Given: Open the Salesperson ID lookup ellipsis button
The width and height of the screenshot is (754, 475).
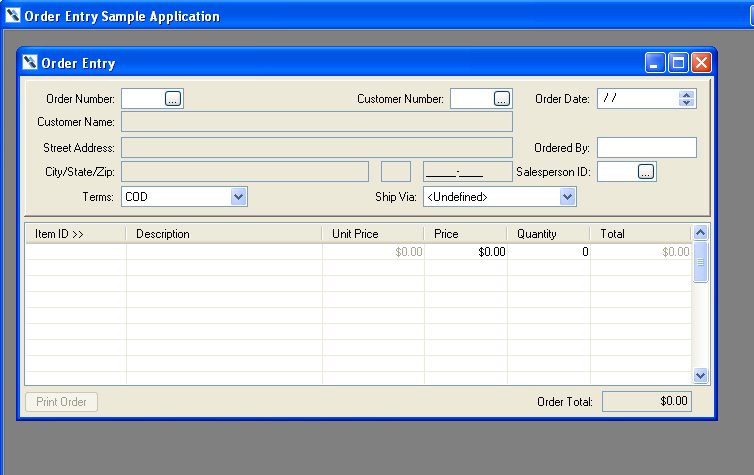Looking at the screenshot, I should [646, 172].
